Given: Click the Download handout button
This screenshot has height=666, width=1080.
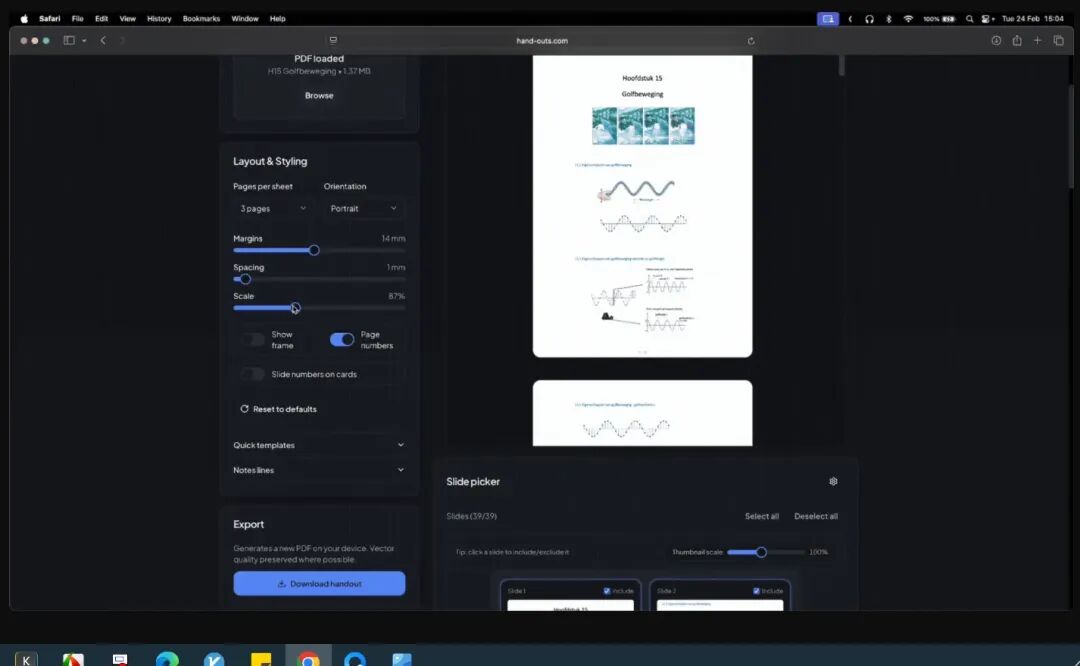Looking at the screenshot, I should pos(319,583).
